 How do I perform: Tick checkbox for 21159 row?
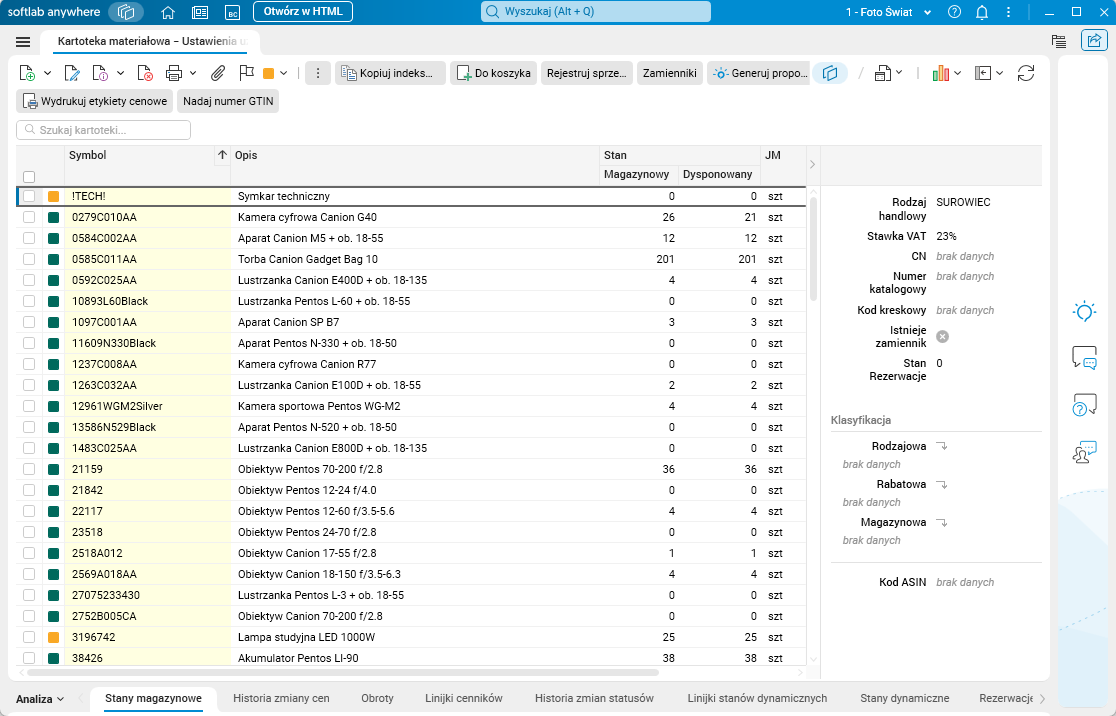tap(29, 469)
